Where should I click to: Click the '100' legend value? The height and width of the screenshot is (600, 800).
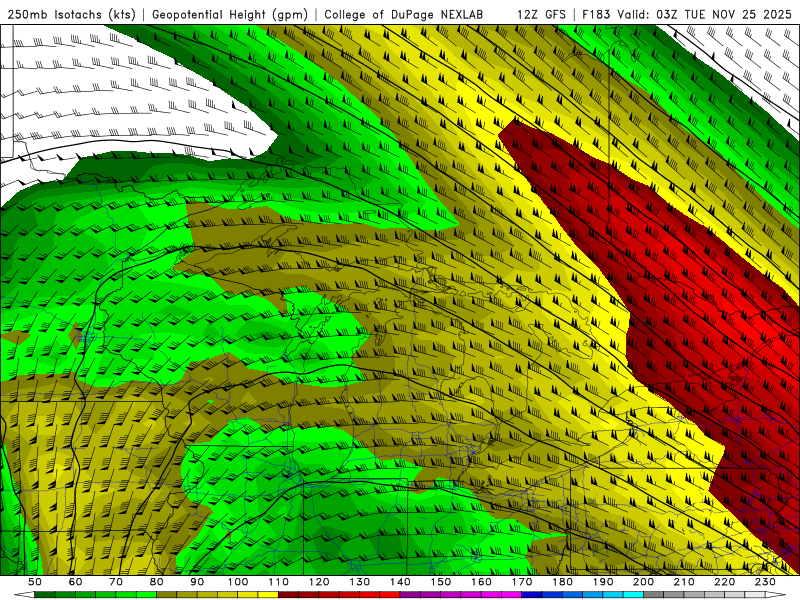[x=238, y=582]
